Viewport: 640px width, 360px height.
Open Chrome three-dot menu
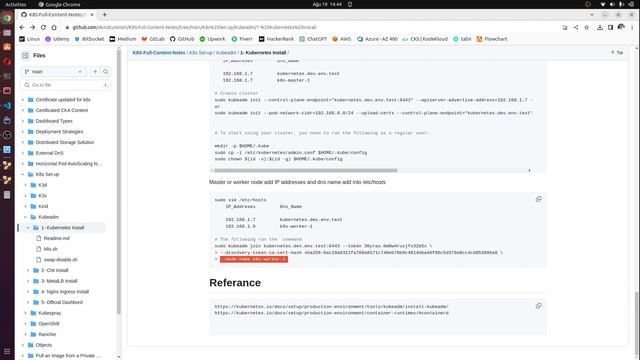point(632,27)
